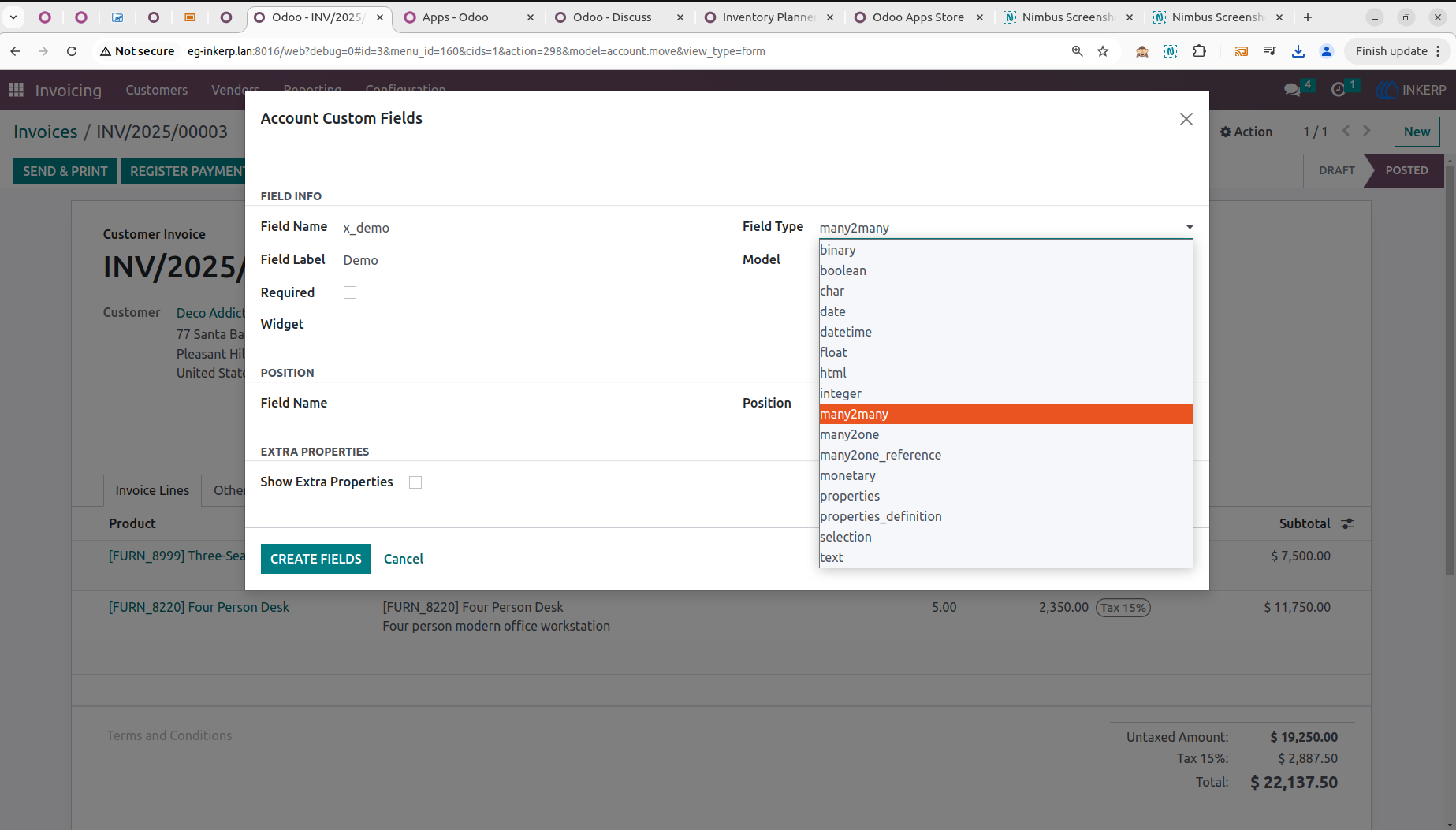Open browser zoom magnifier icon
Viewport: 1456px width, 830px height.
[1077, 51]
